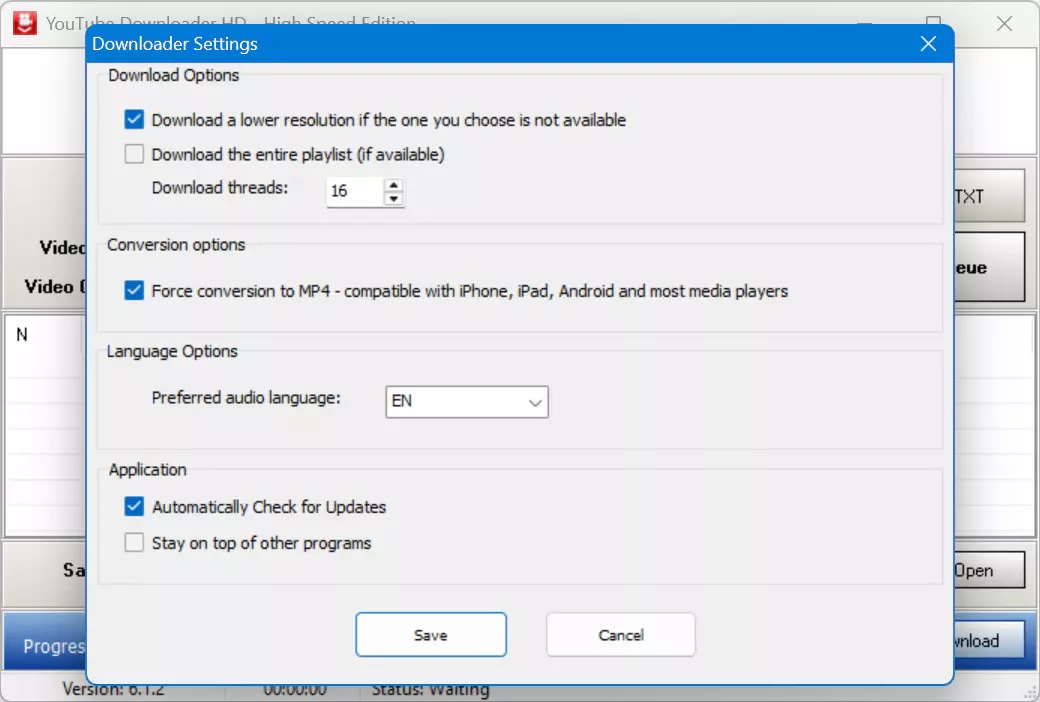Viewport: 1040px width, 702px height.
Task: Increase download threads with up arrow
Action: [x=394, y=185]
